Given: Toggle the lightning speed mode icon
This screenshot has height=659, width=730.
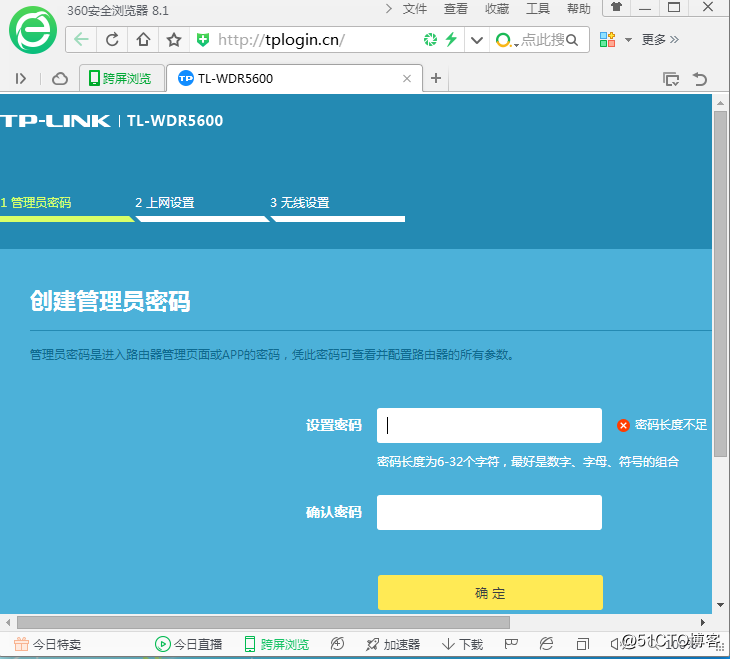Looking at the screenshot, I should coord(451,40).
